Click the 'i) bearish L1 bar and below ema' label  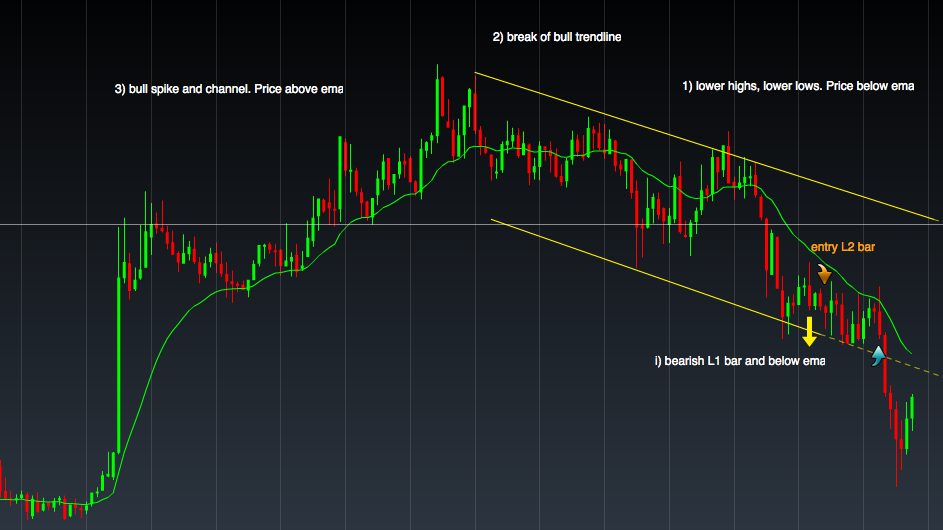pyautogui.click(x=740, y=361)
